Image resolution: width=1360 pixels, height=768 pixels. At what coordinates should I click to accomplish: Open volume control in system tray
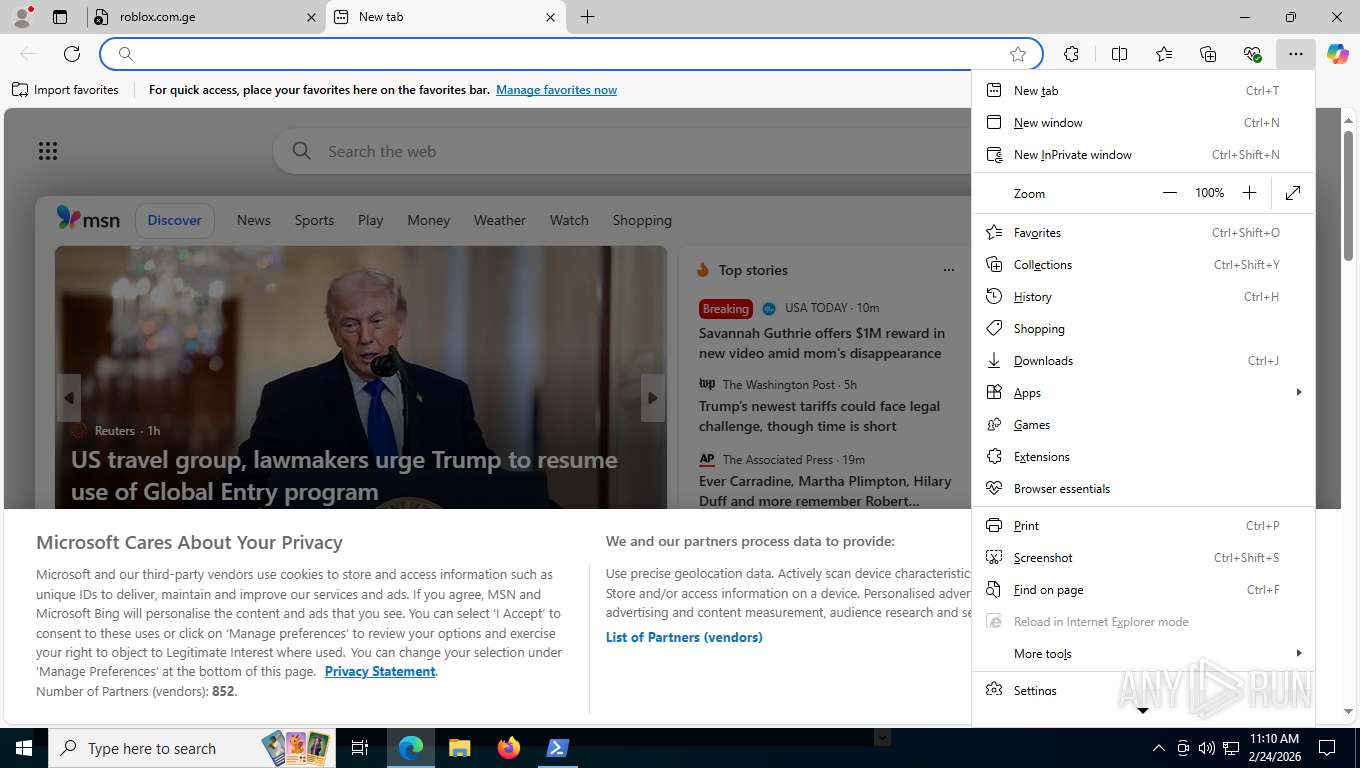click(x=1207, y=748)
